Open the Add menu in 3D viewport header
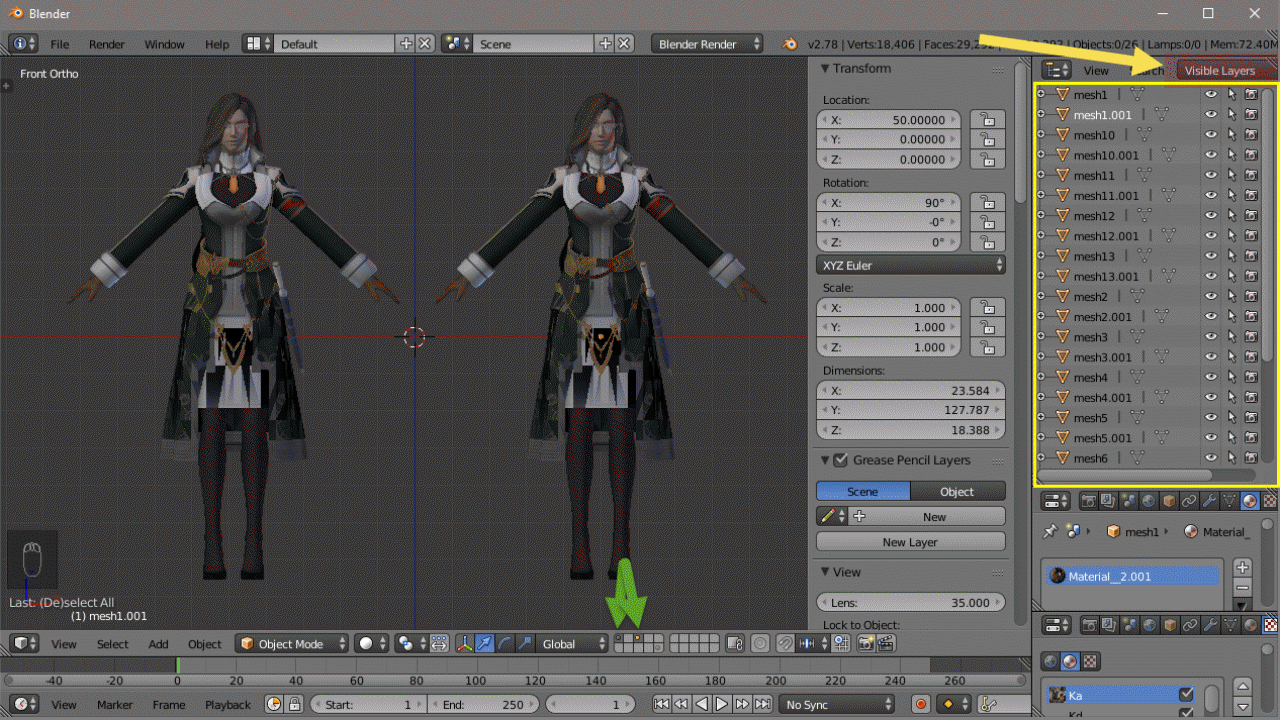Image resolution: width=1280 pixels, height=720 pixels. tap(158, 644)
